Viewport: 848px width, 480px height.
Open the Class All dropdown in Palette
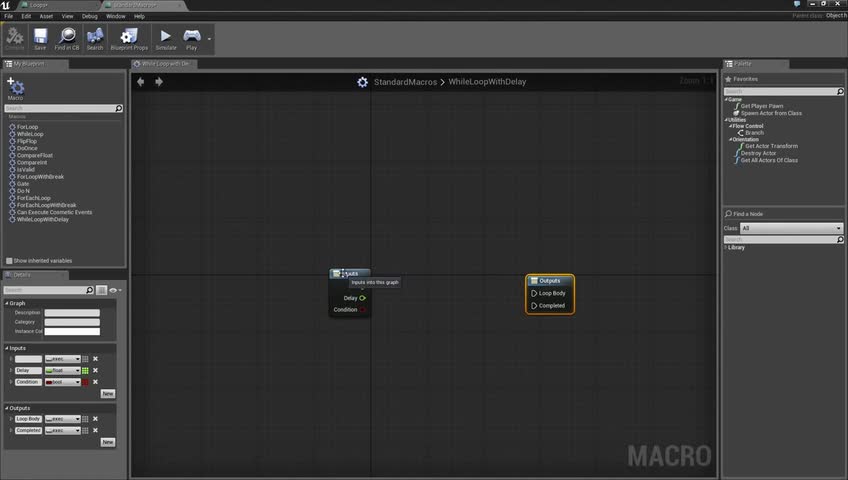tap(791, 228)
